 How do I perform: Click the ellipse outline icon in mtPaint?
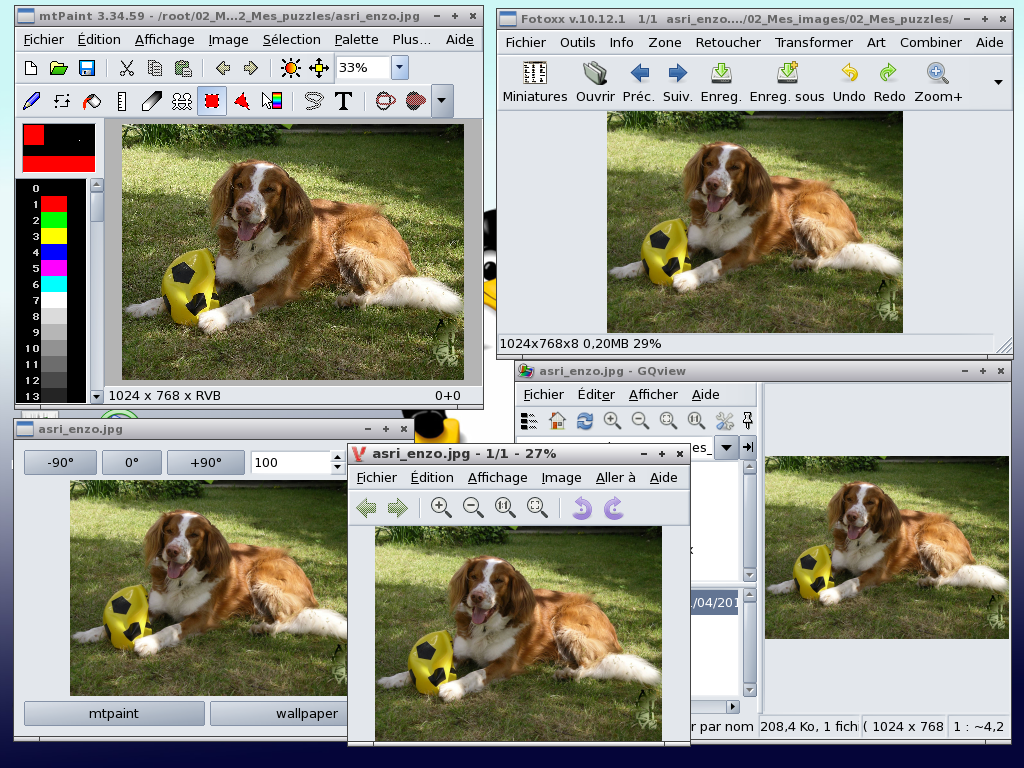coord(386,101)
